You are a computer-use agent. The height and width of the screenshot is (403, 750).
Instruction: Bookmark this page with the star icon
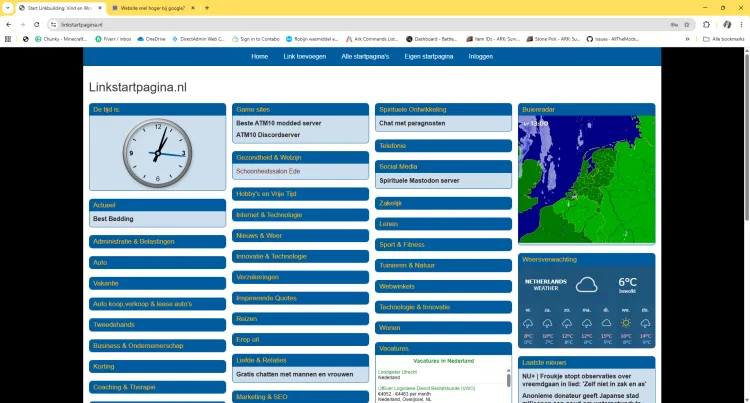click(x=686, y=24)
